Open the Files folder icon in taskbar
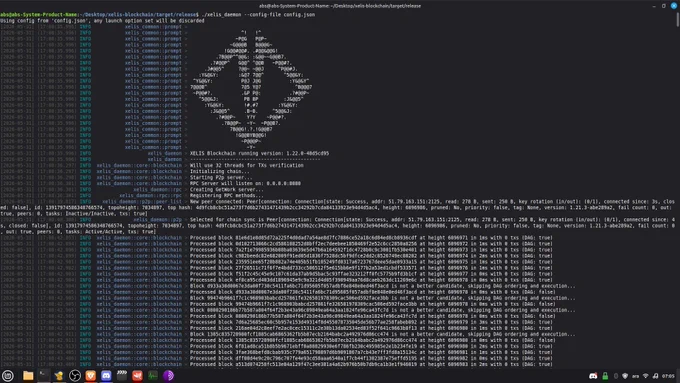 tap(28, 376)
